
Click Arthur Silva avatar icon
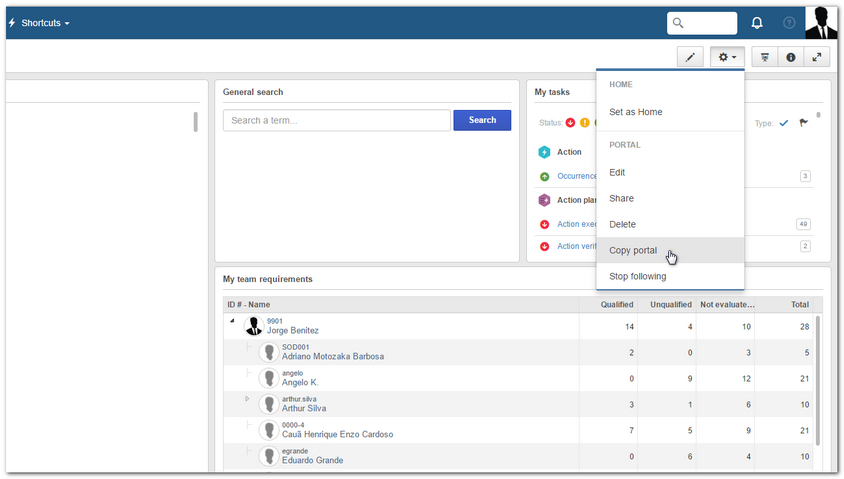coord(269,404)
